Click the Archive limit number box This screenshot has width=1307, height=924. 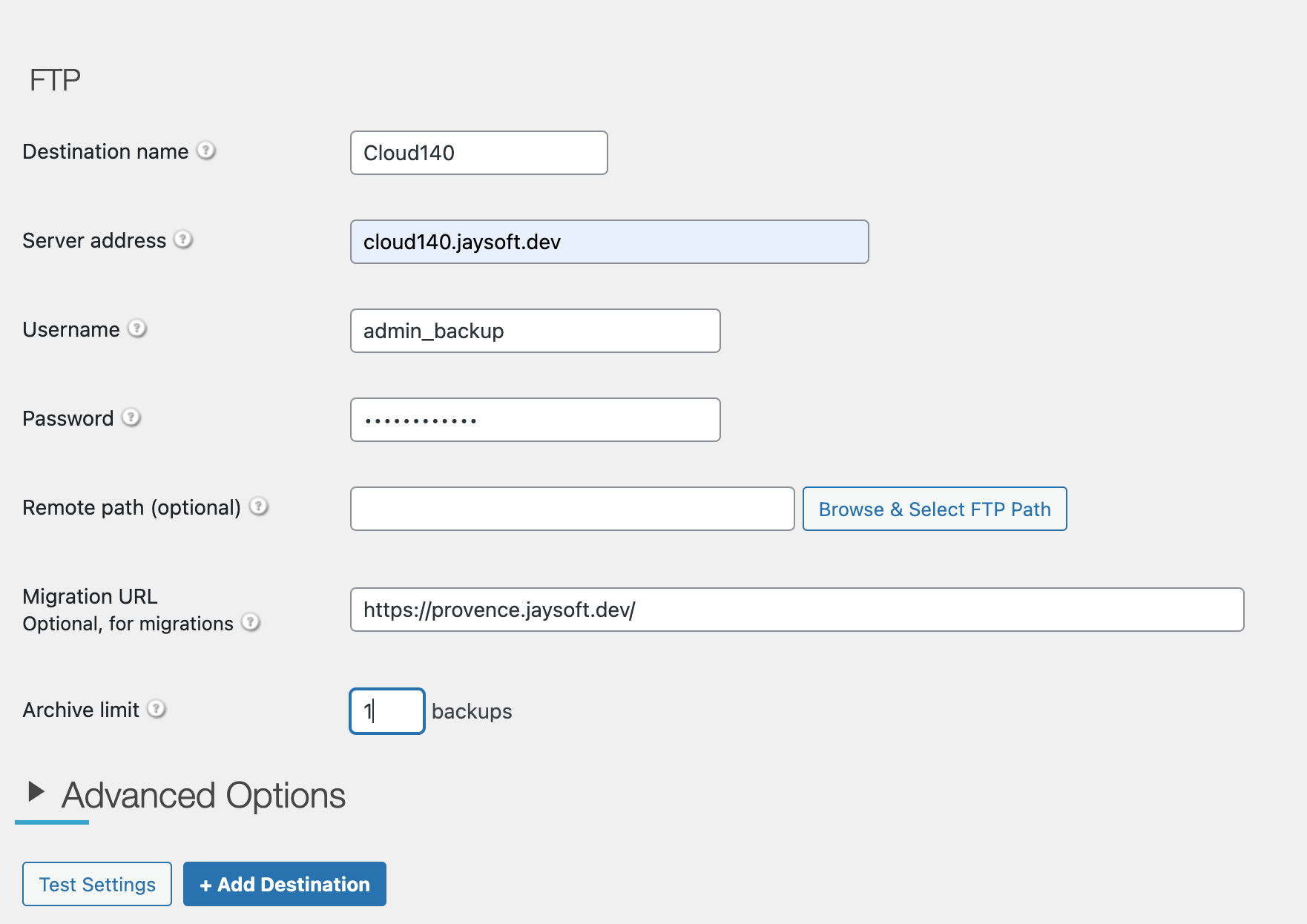pos(386,711)
